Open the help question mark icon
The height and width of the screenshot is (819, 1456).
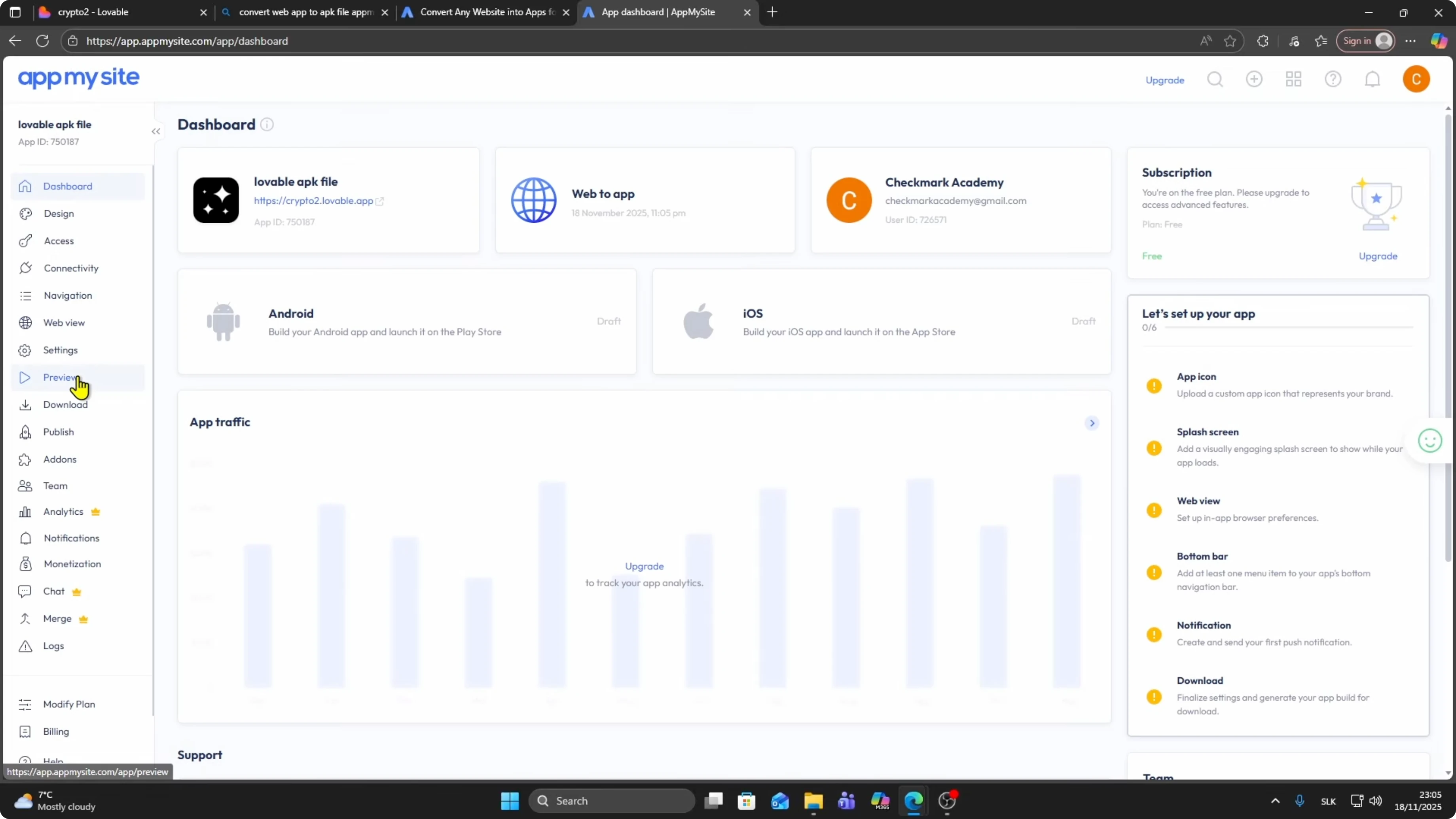pyautogui.click(x=1333, y=79)
